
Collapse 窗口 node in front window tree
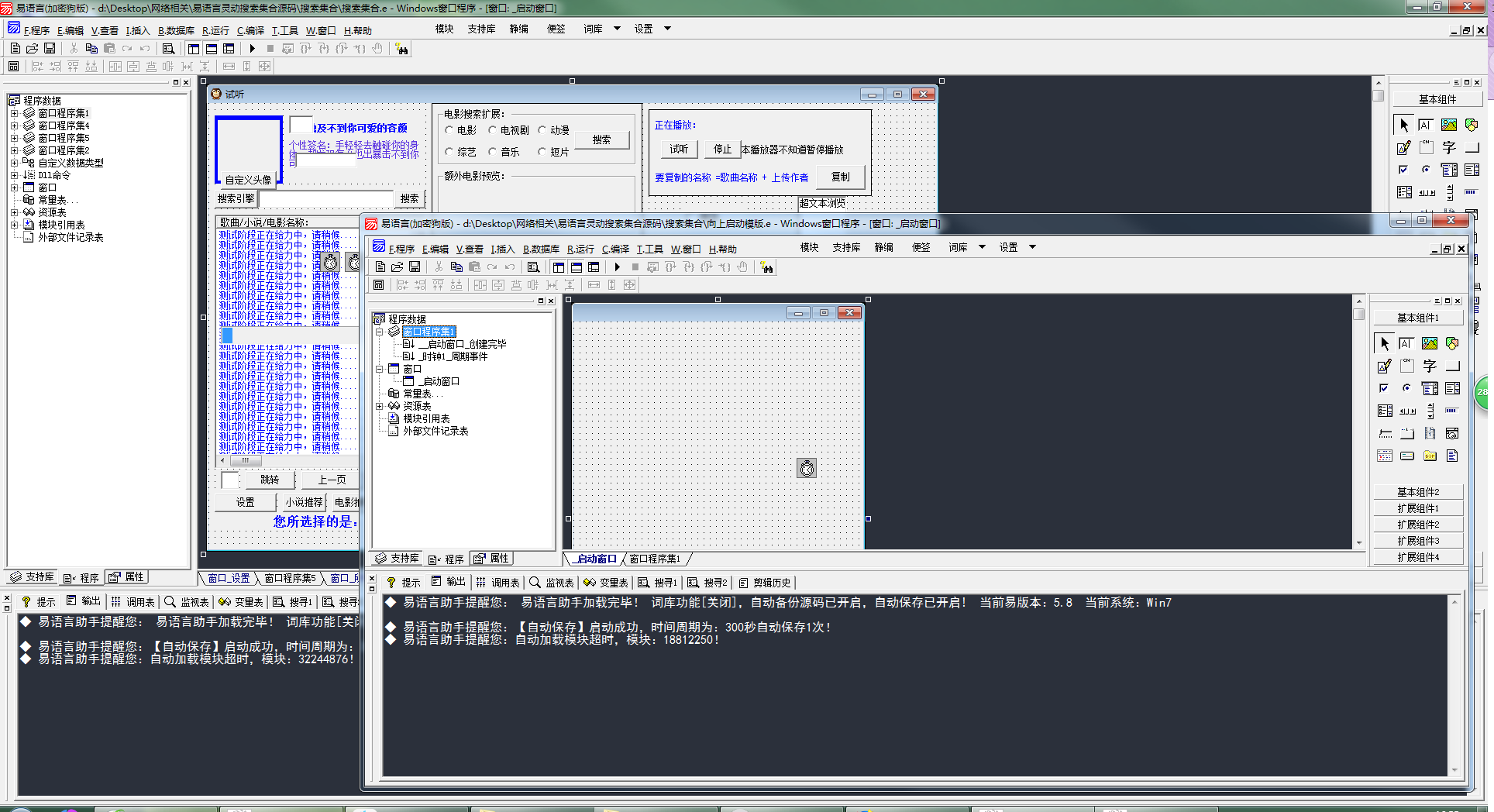point(380,369)
